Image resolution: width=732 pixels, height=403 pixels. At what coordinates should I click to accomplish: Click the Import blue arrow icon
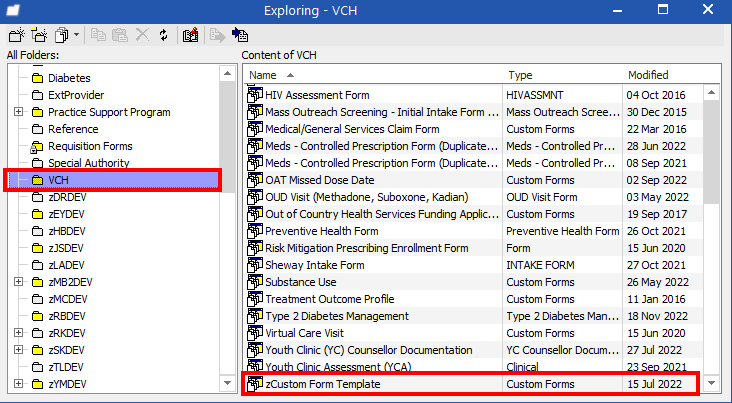[x=240, y=35]
